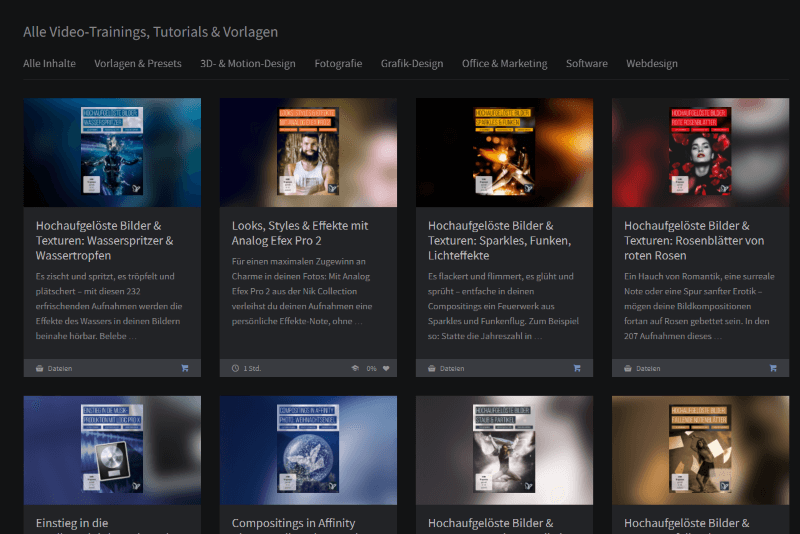The width and height of the screenshot is (800, 534).
Task: Click description starting 'Es flackert und flimmert'
Action: 504,306
